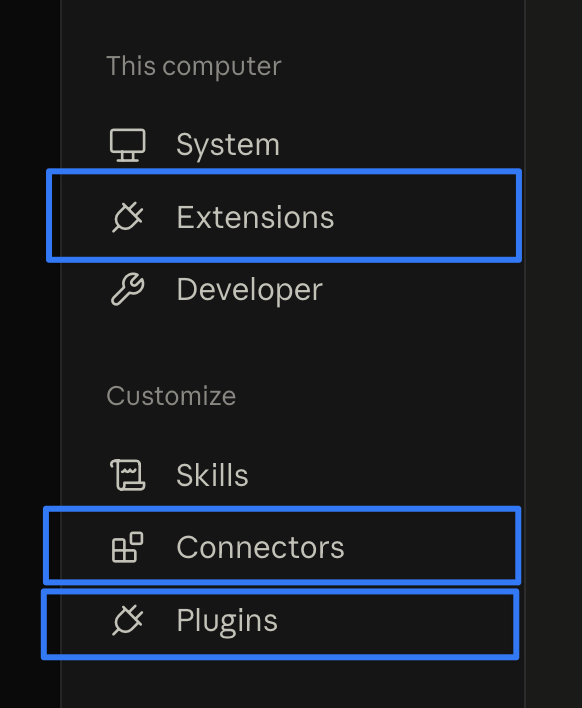
Task: Click the Developer text label
Action: coord(249,290)
